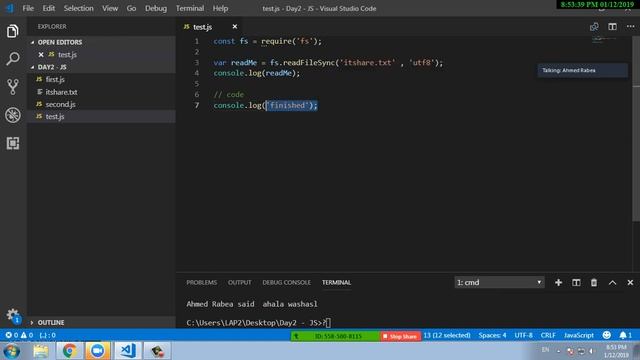The width and height of the screenshot is (640, 360).
Task: Switch to the Output panel tab
Action: [240, 282]
